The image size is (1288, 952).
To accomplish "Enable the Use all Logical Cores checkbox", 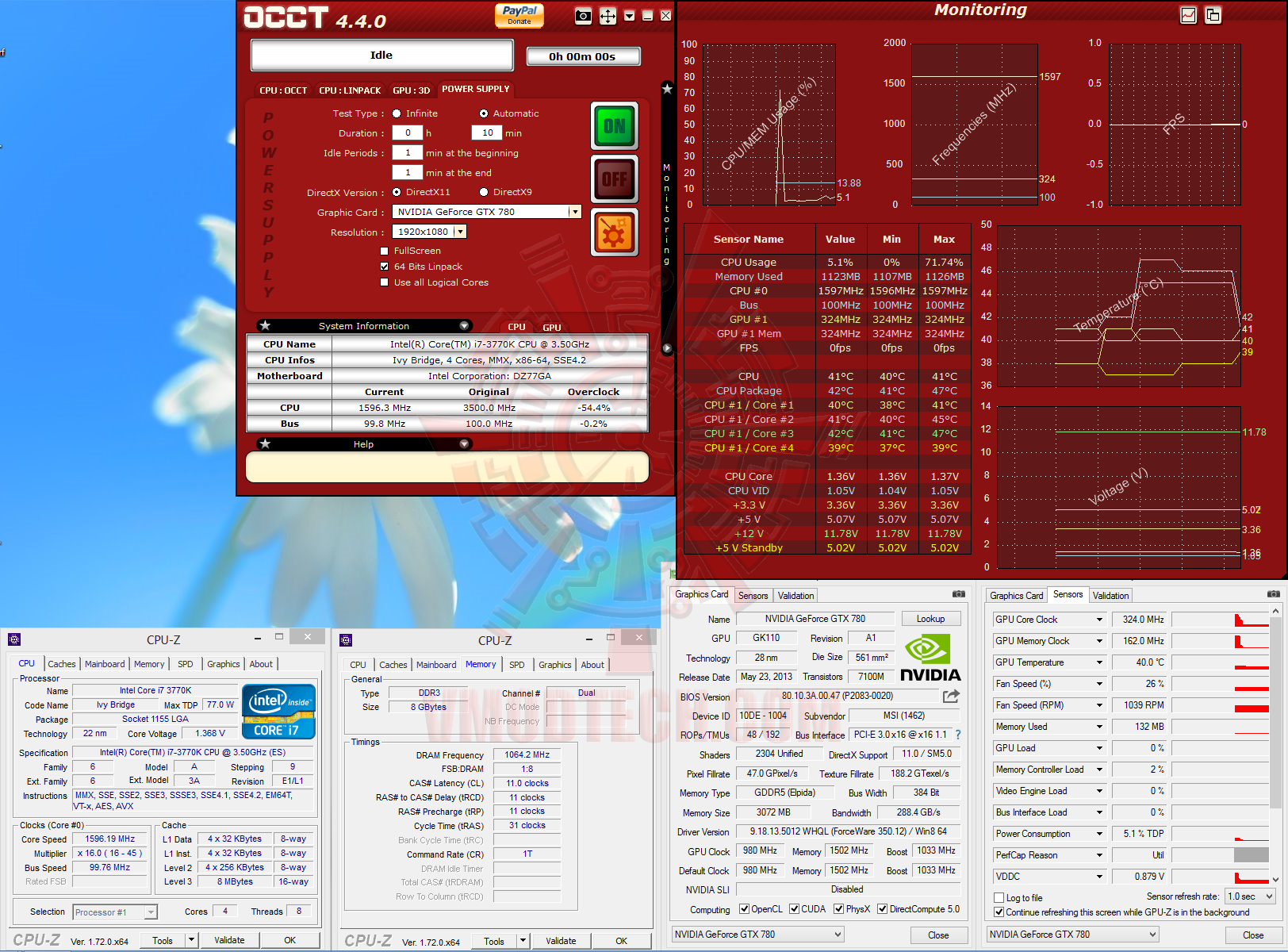I will [385, 282].
